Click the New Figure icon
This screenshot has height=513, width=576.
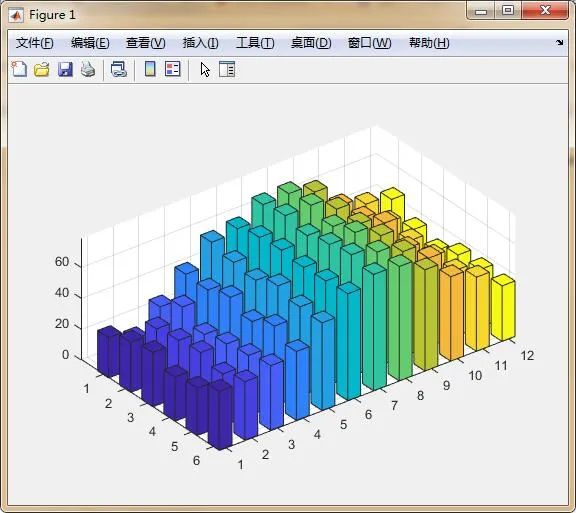click(x=19, y=69)
